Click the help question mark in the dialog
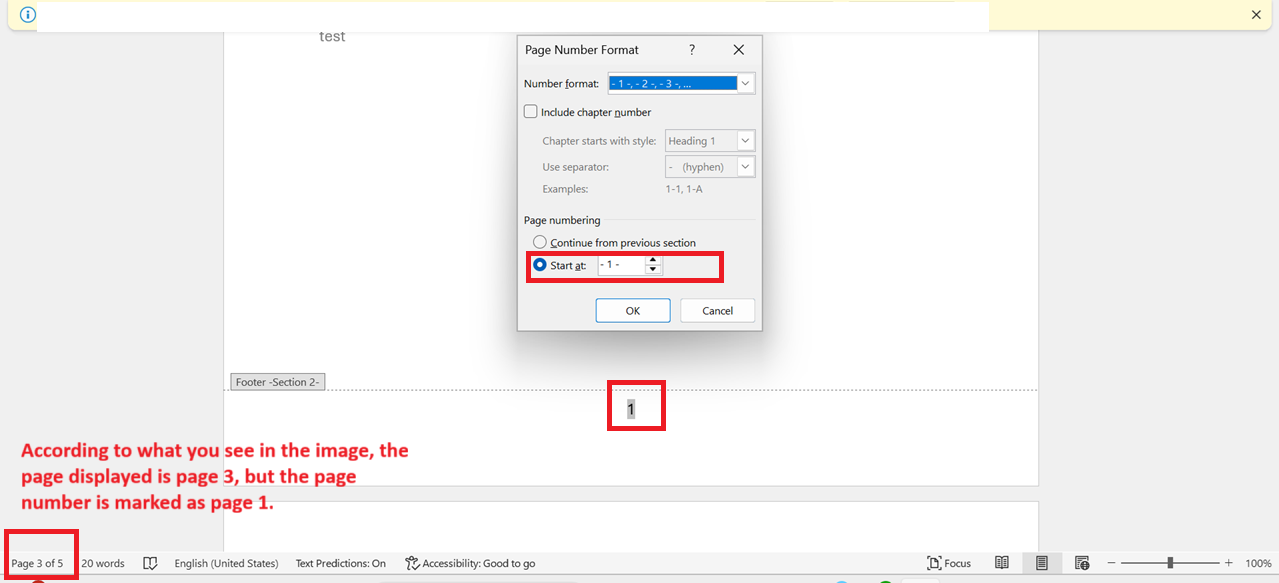Screen dimensions: 1279x583 pyautogui.click(x=691, y=49)
